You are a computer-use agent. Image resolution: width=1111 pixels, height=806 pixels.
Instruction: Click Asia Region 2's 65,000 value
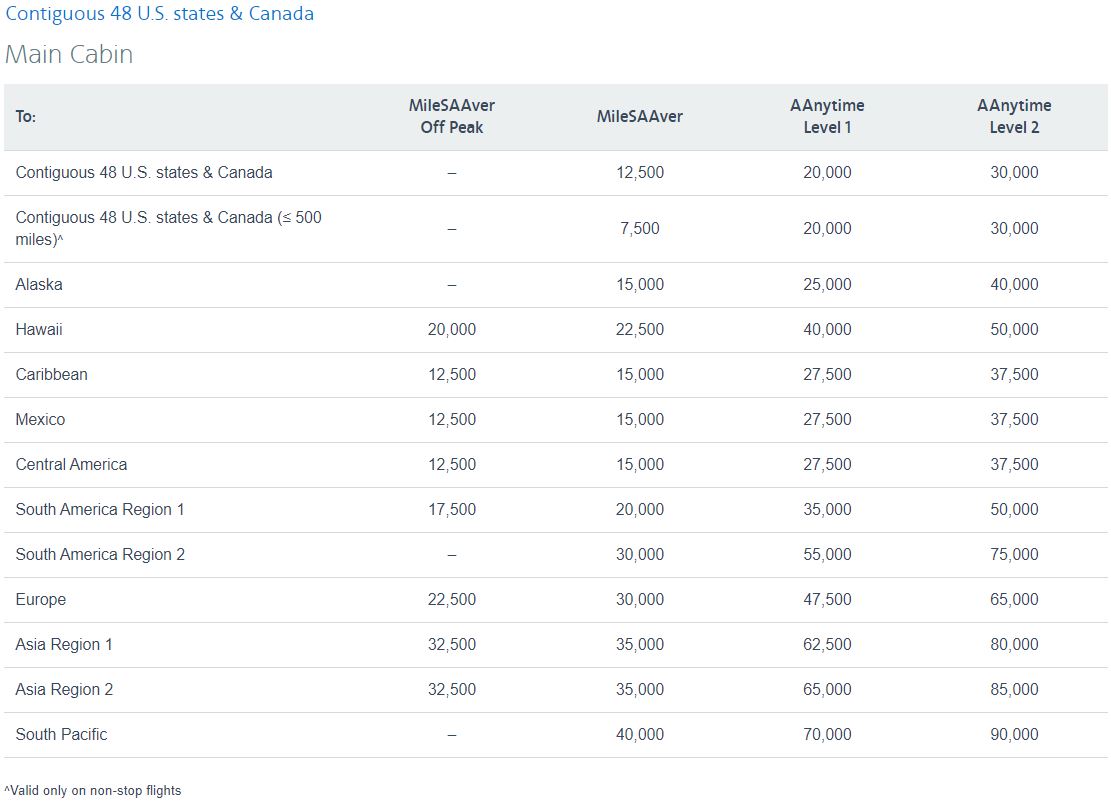827,689
